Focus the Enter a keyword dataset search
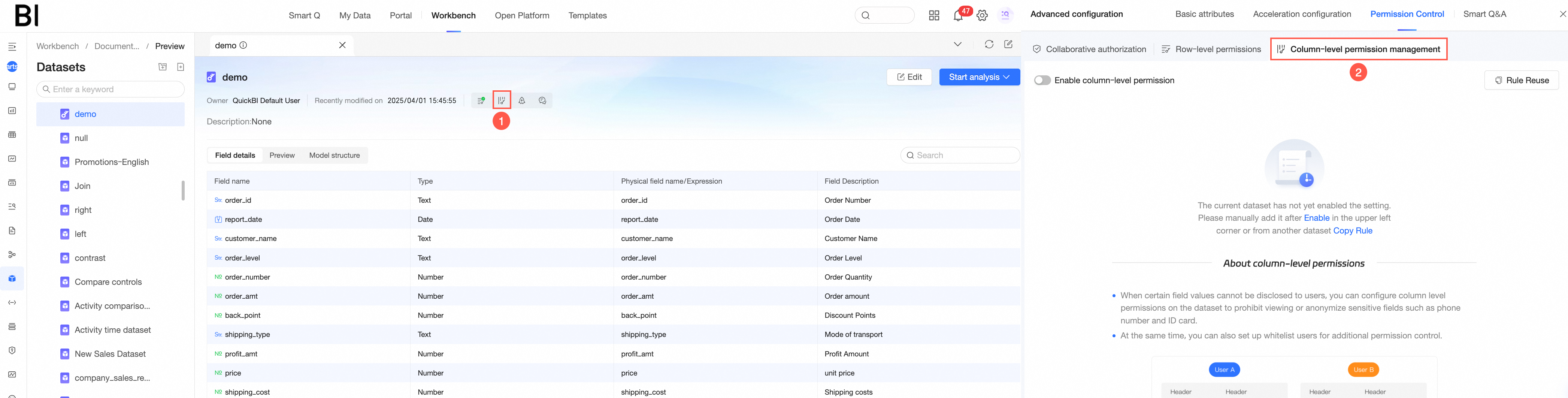This screenshot has width=1568, height=398. (110, 90)
